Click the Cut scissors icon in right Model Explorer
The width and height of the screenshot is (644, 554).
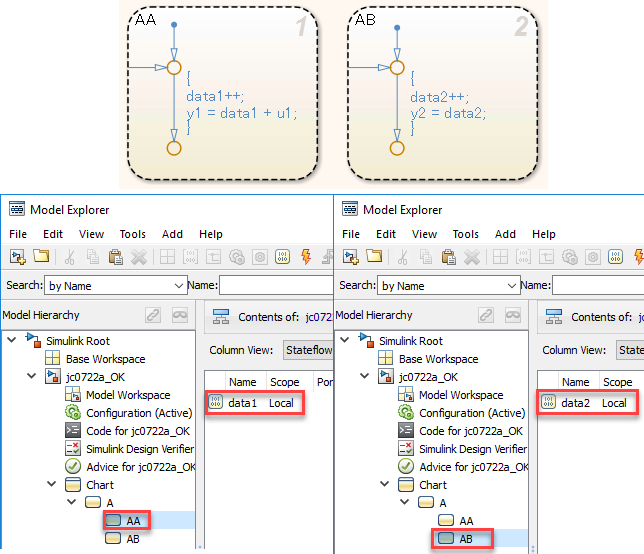tap(402, 257)
